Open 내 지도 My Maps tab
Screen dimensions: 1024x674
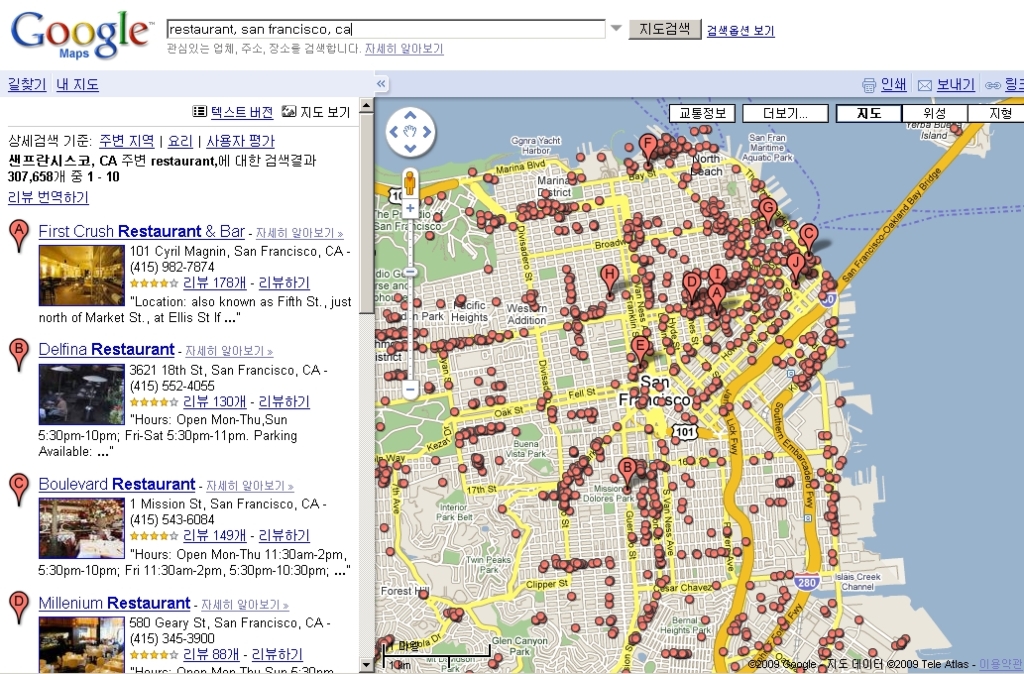pos(77,84)
